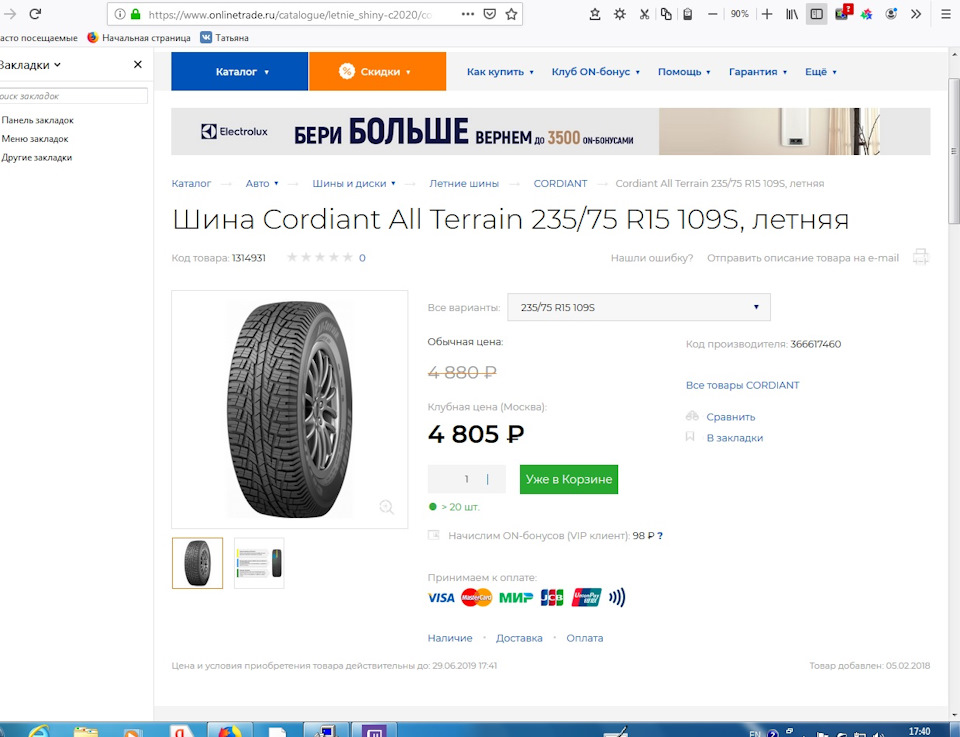Click the print icon on the product page

(920, 257)
